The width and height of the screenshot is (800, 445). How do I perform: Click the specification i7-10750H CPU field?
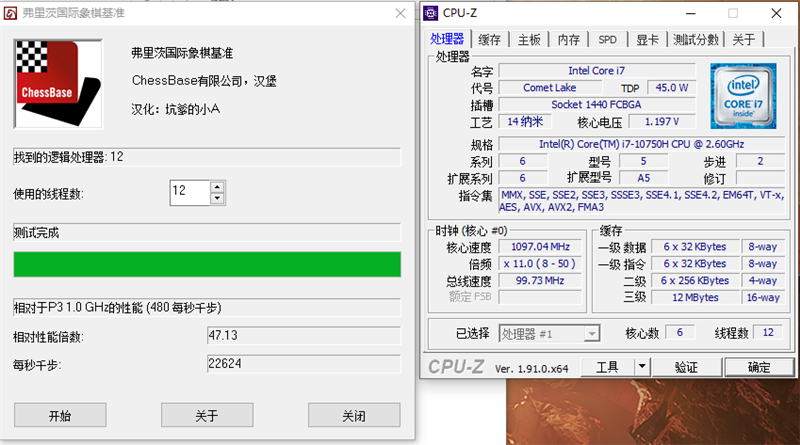[x=641, y=144]
